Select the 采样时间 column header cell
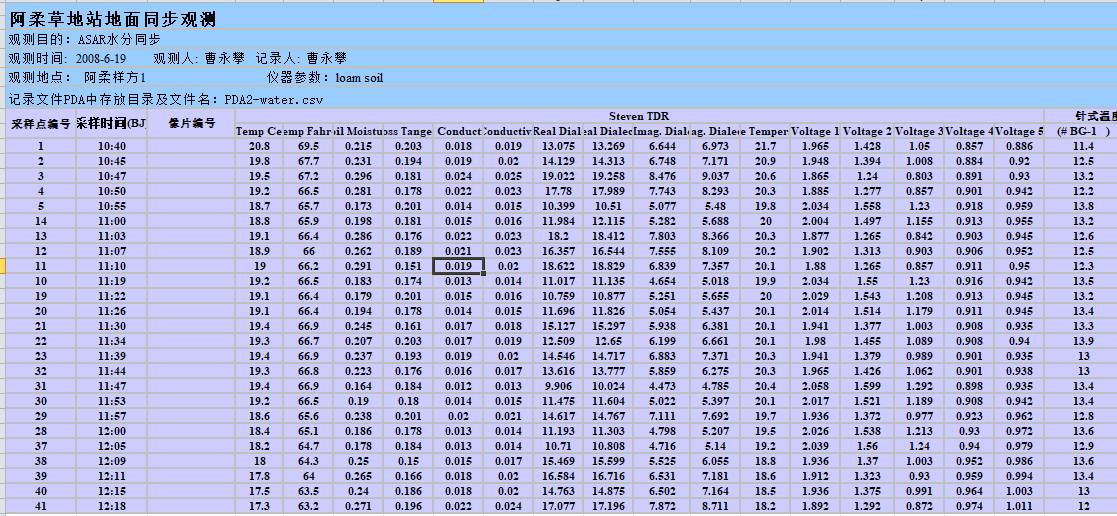 coord(111,124)
